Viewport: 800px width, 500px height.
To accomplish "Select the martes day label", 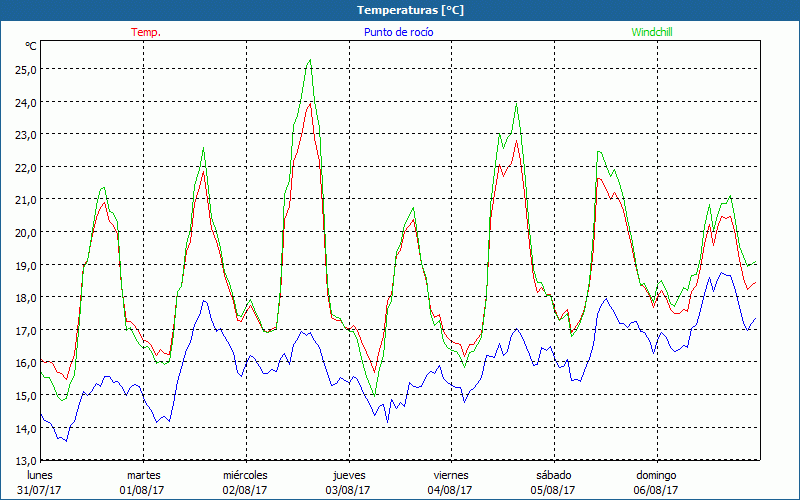I will pos(143,475).
